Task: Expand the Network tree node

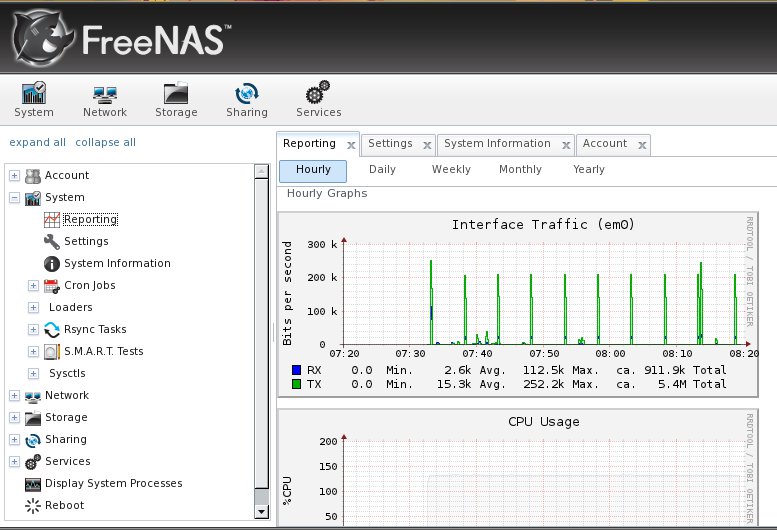Action: coord(14,395)
